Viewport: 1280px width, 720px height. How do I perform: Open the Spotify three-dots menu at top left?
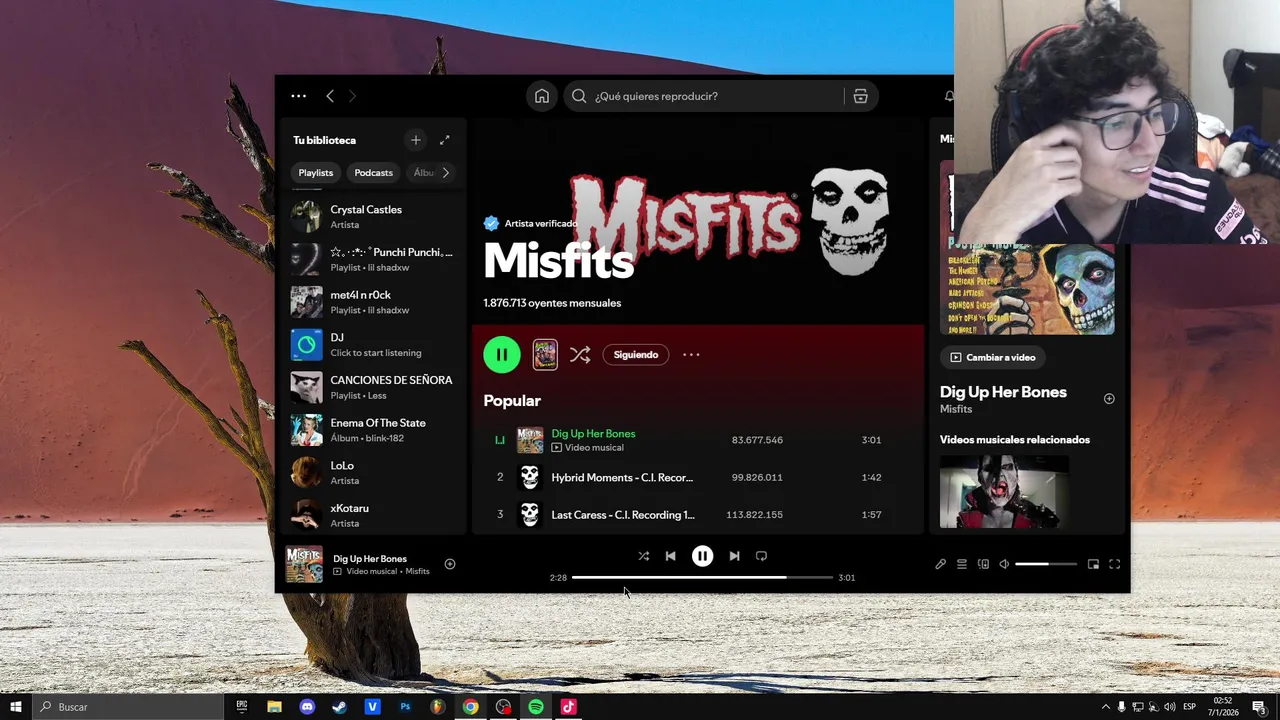[x=298, y=96]
